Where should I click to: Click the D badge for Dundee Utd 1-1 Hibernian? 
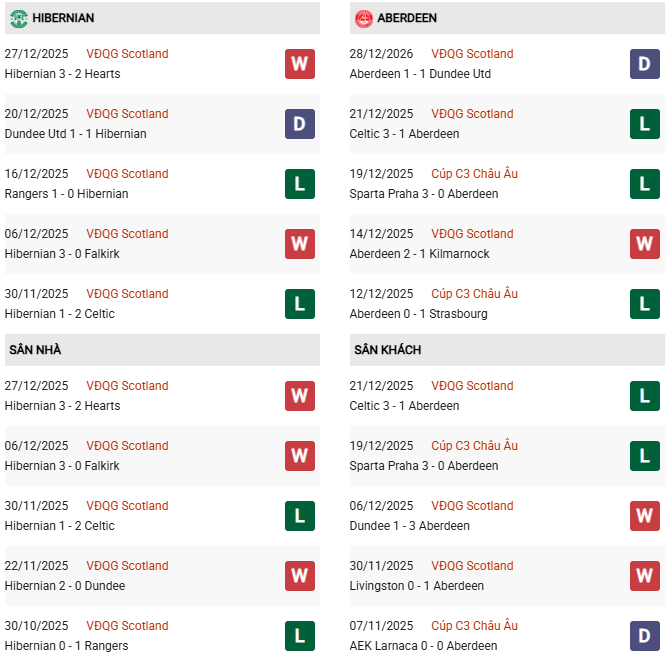pos(299,124)
